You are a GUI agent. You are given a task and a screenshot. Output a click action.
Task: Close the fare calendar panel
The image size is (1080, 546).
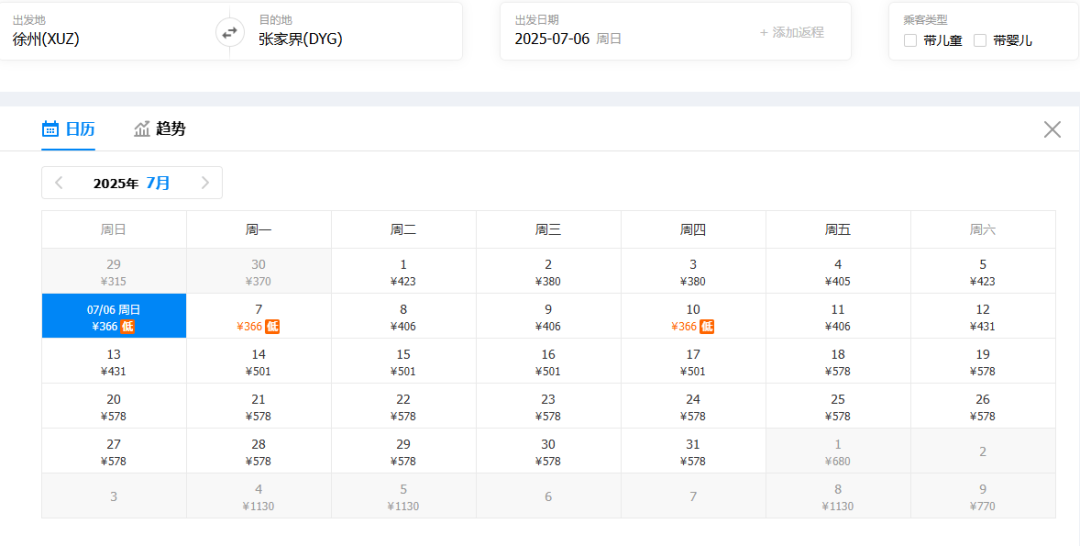pos(1052,129)
